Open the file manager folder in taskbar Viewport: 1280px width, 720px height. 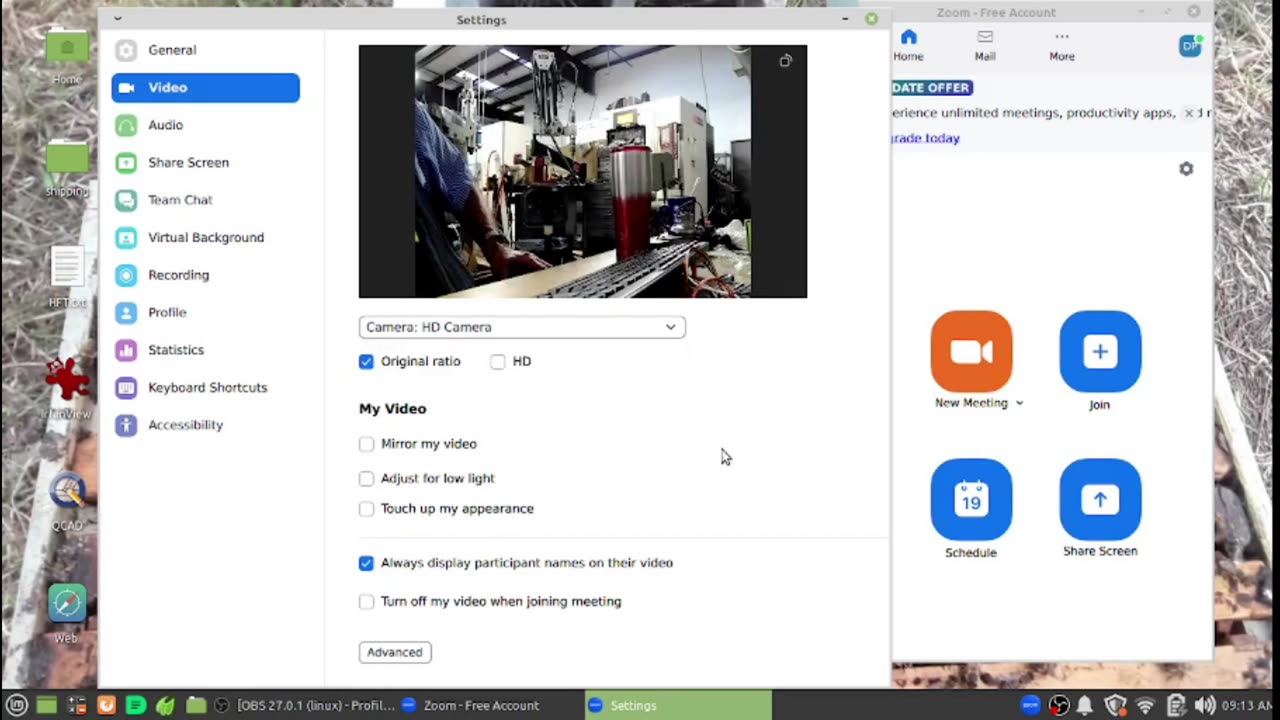point(196,705)
